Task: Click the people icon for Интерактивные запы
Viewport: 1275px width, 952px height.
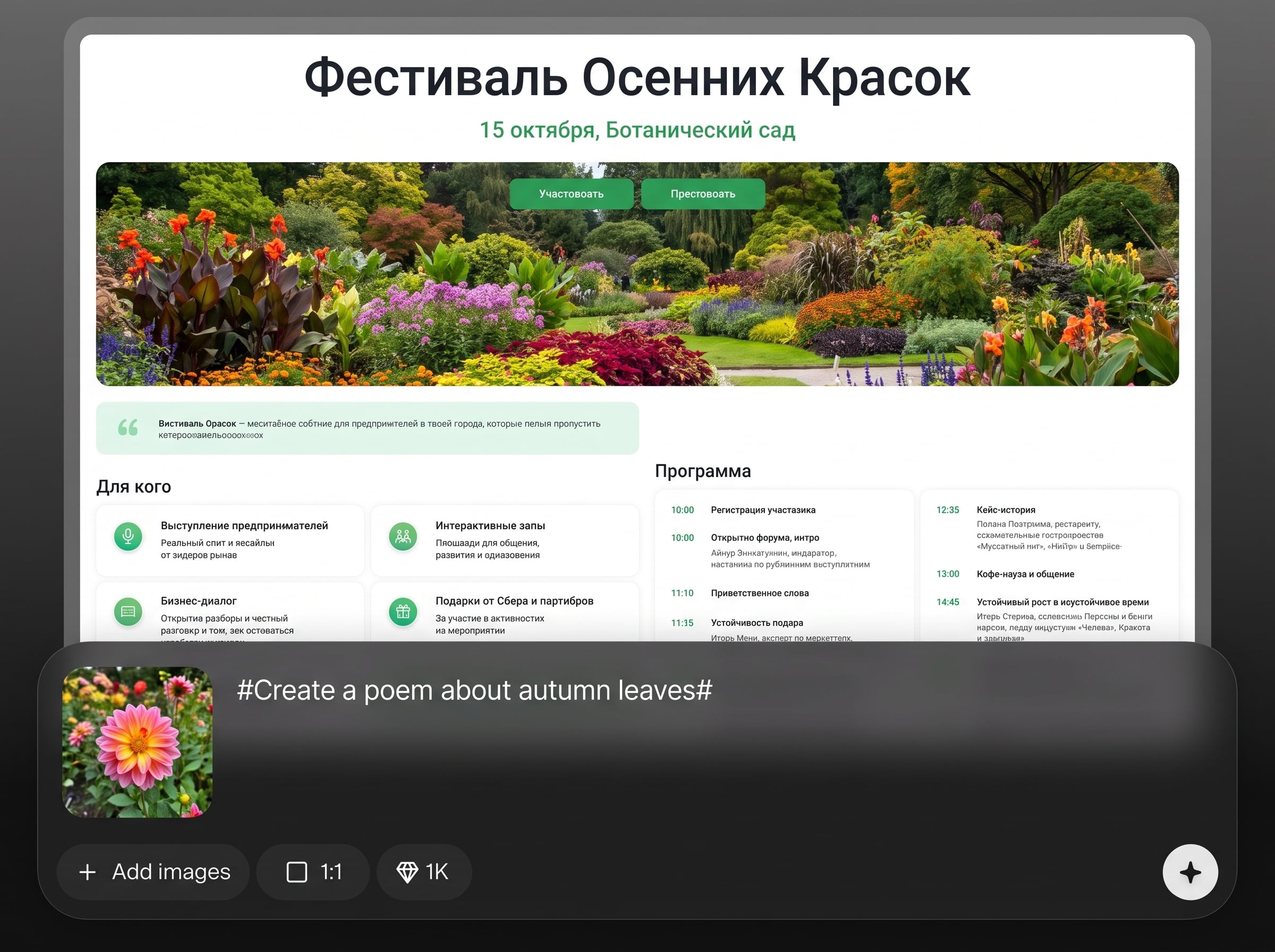Action: pyautogui.click(x=403, y=537)
